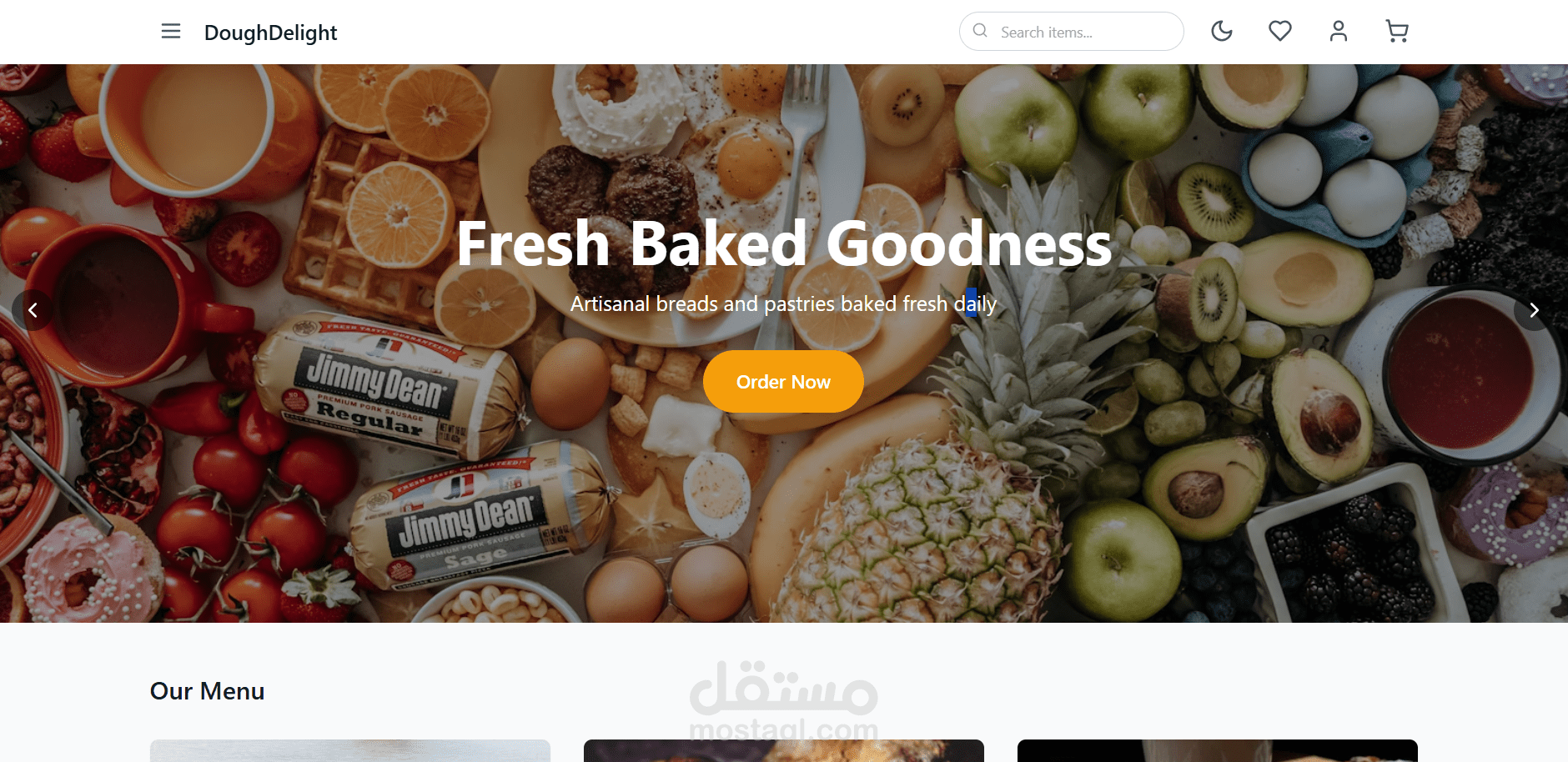Click the magnifier icon in the search box
This screenshot has width=1568, height=762.
point(981,31)
